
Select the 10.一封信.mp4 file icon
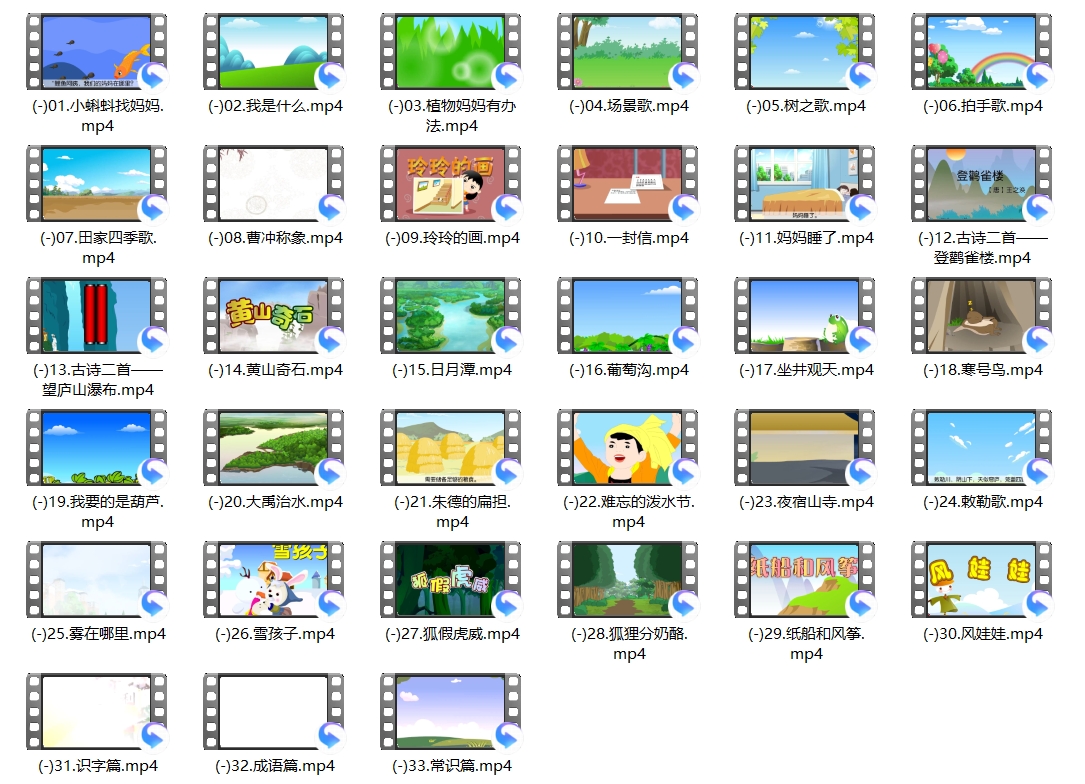[x=628, y=184]
